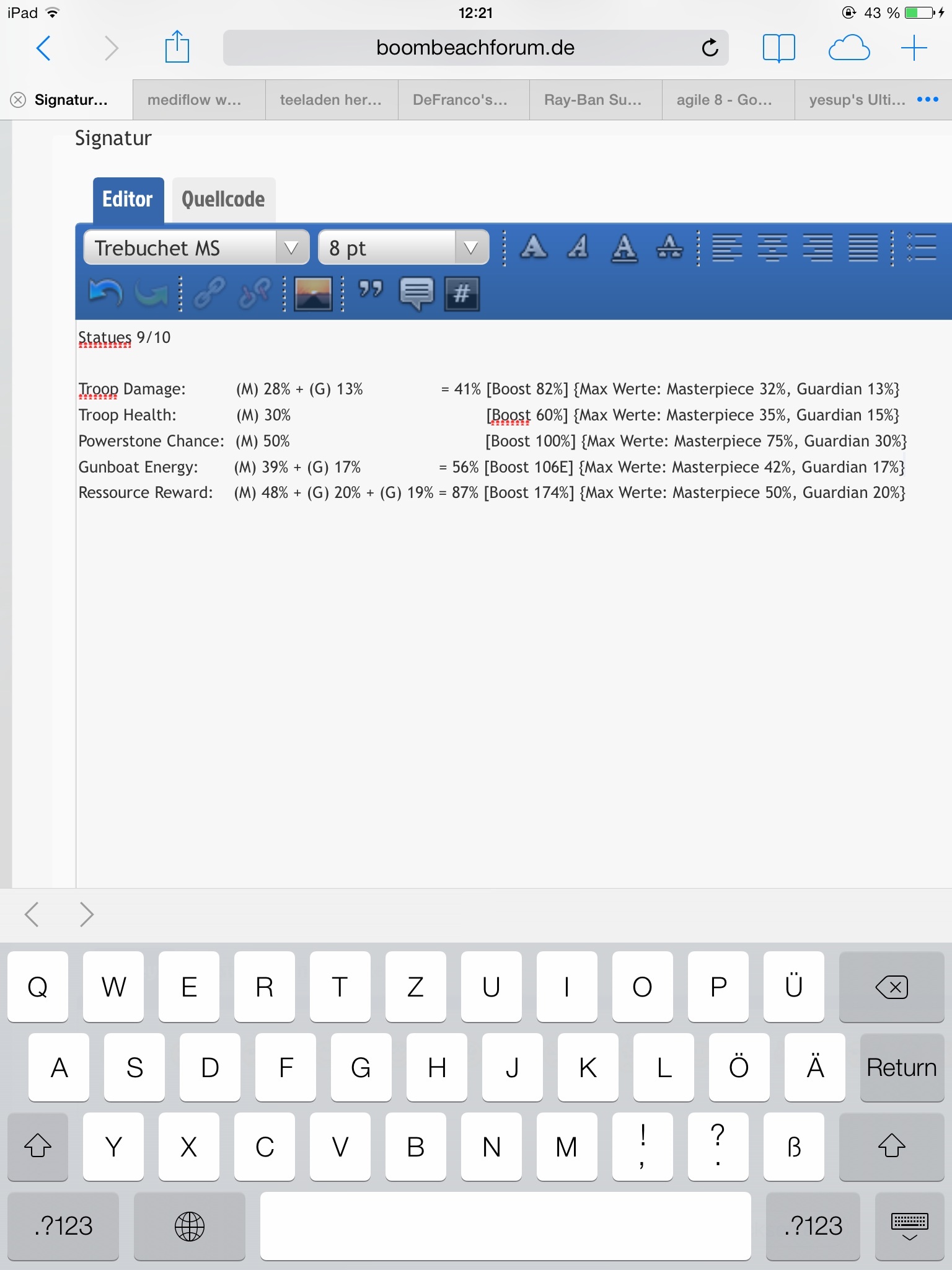Viewport: 952px width, 1270px height.
Task: Toggle underline text formatting
Action: (624, 247)
